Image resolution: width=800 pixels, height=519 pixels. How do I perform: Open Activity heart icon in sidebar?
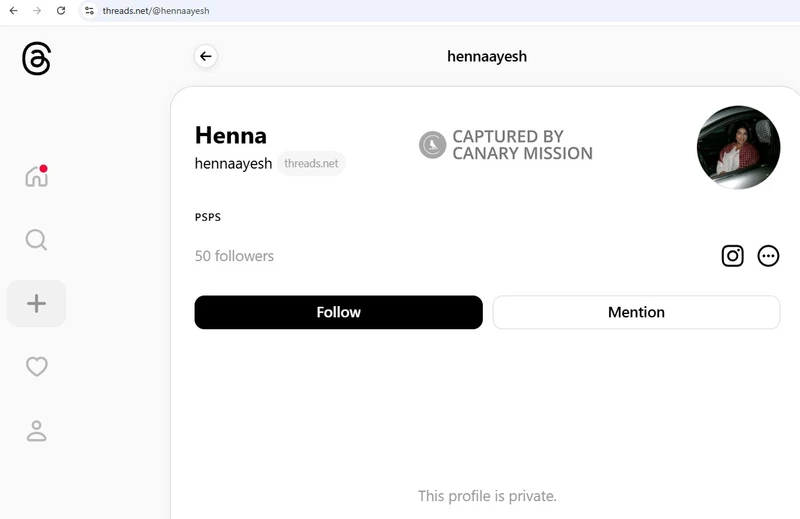[x=37, y=366]
